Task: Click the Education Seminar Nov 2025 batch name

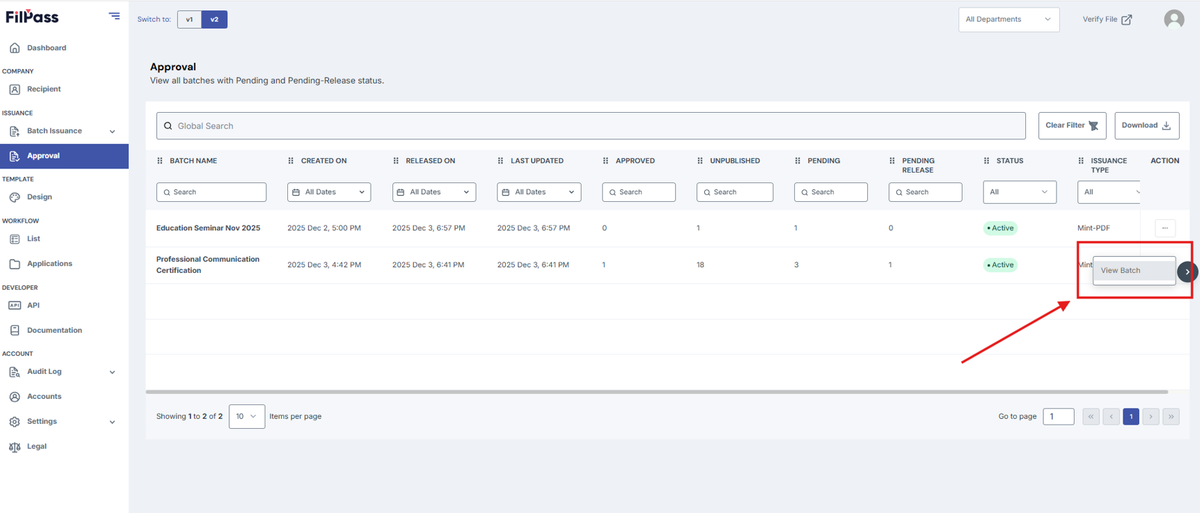Action: pyautogui.click(x=208, y=228)
